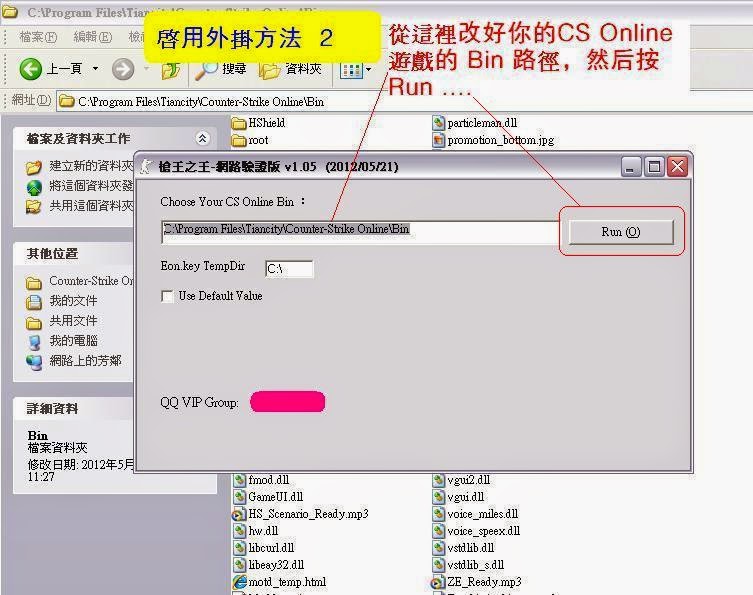
Task: Select ZE_Ready.mp3 file
Action: [476, 582]
